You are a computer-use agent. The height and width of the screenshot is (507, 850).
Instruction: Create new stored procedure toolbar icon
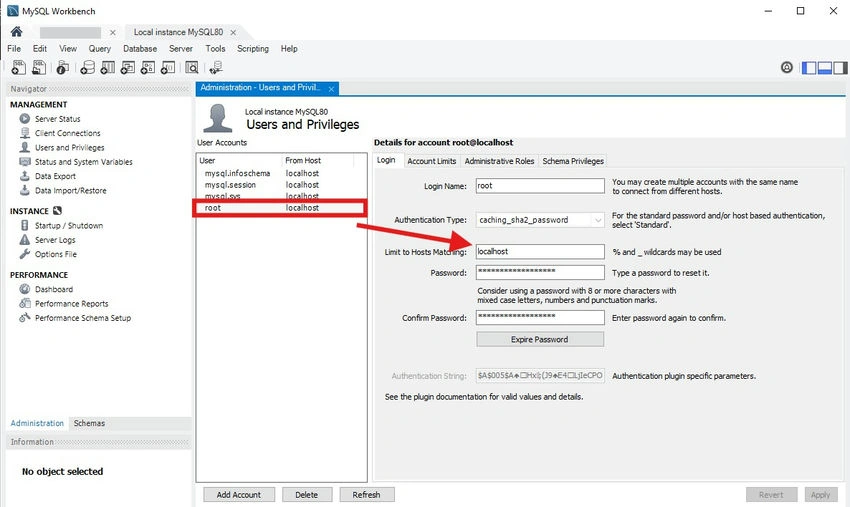147,67
